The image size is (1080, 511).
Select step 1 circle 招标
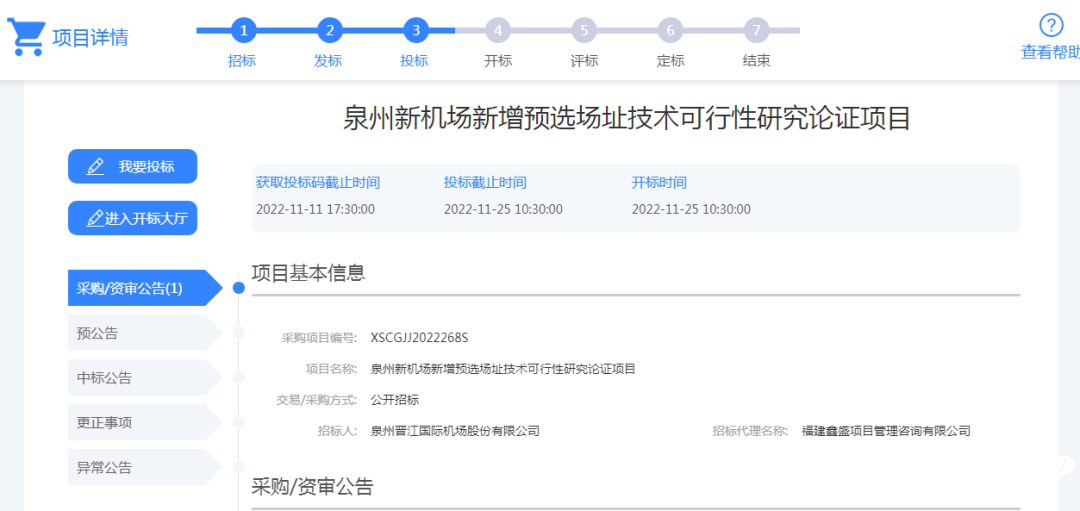tap(243, 30)
